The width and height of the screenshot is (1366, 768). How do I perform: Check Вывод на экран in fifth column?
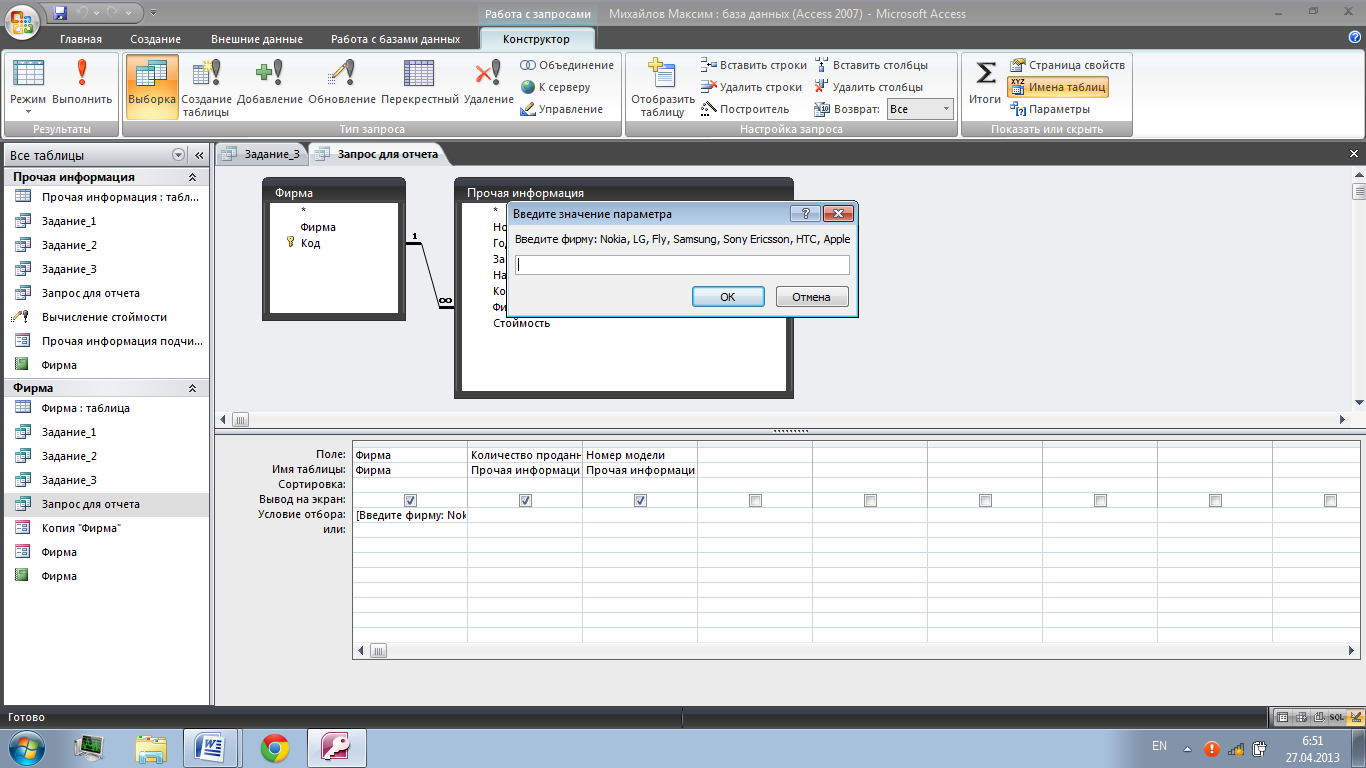click(x=870, y=500)
